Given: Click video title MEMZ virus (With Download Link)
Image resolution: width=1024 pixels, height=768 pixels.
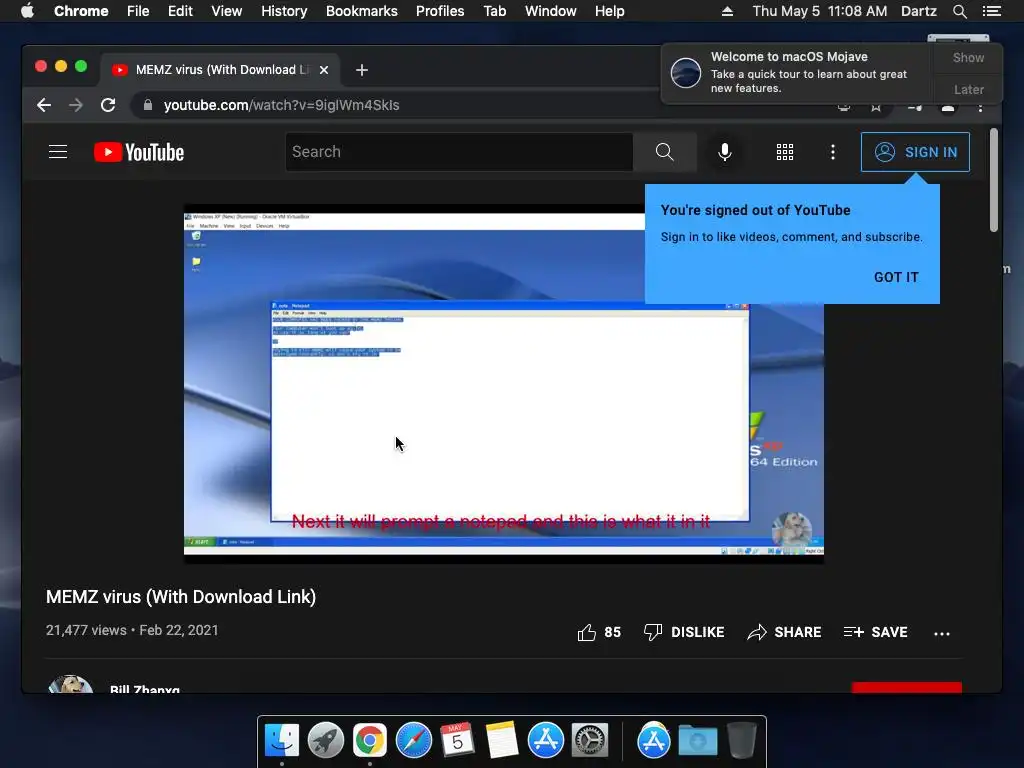Looking at the screenshot, I should click(x=181, y=597).
